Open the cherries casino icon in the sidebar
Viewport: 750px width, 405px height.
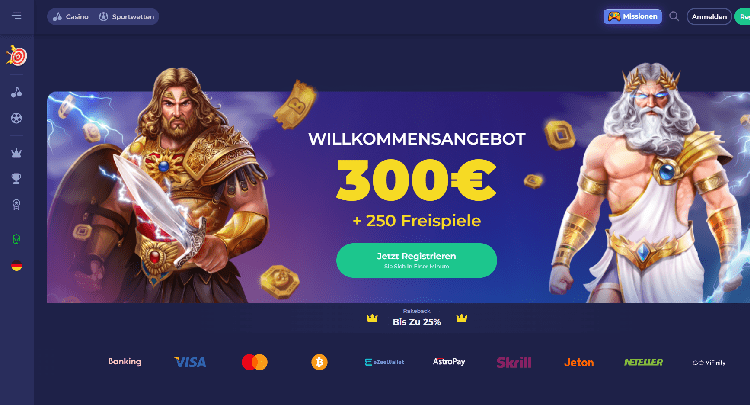point(17,92)
